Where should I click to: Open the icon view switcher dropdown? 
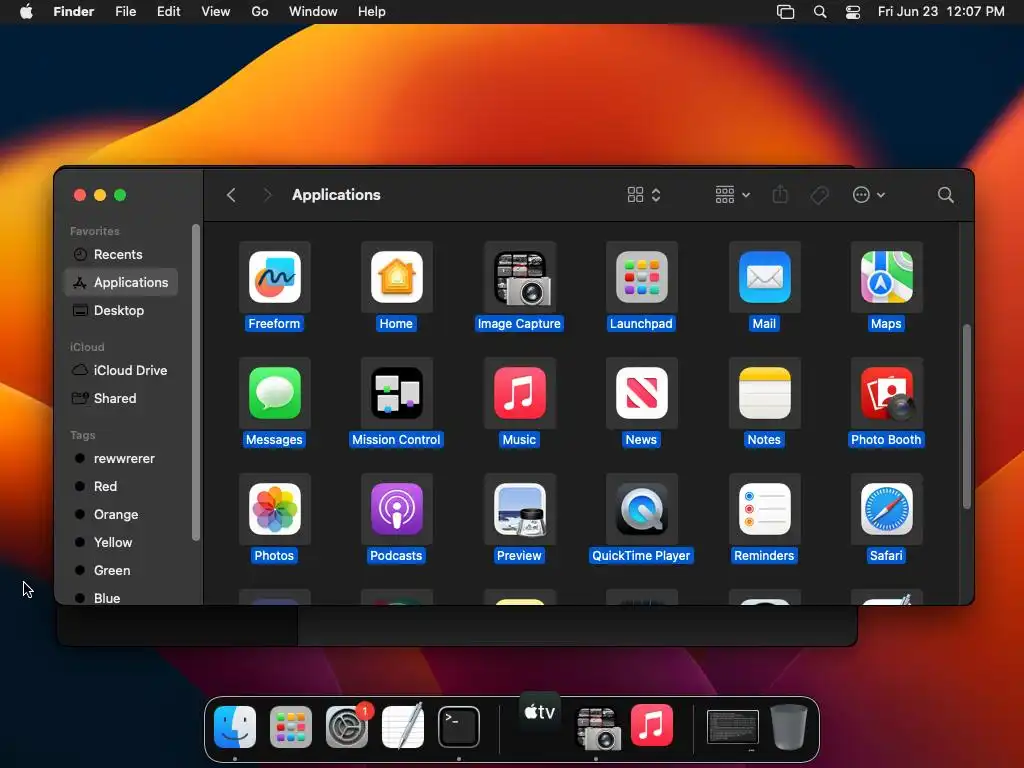pos(644,195)
